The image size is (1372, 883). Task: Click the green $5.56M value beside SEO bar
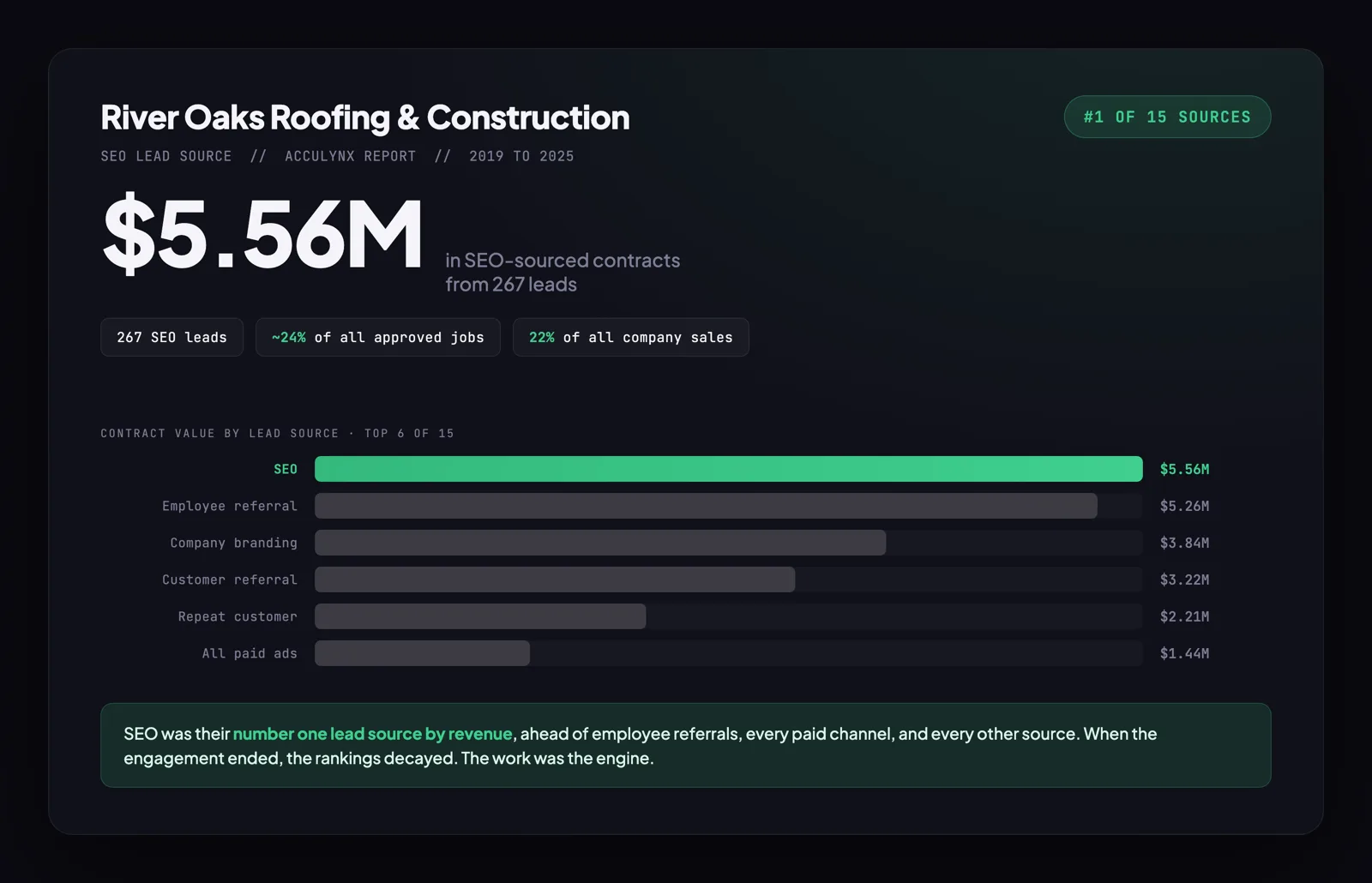[x=1184, y=470]
